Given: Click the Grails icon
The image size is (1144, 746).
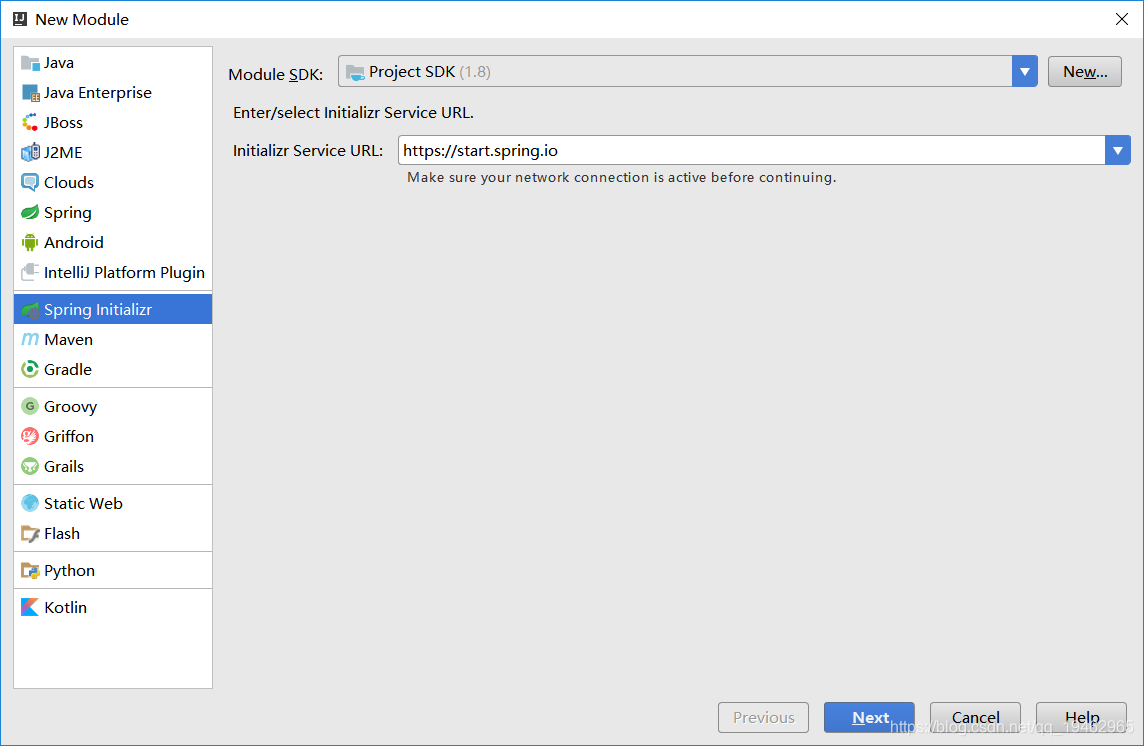Looking at the screenshot, I should 30,466.
